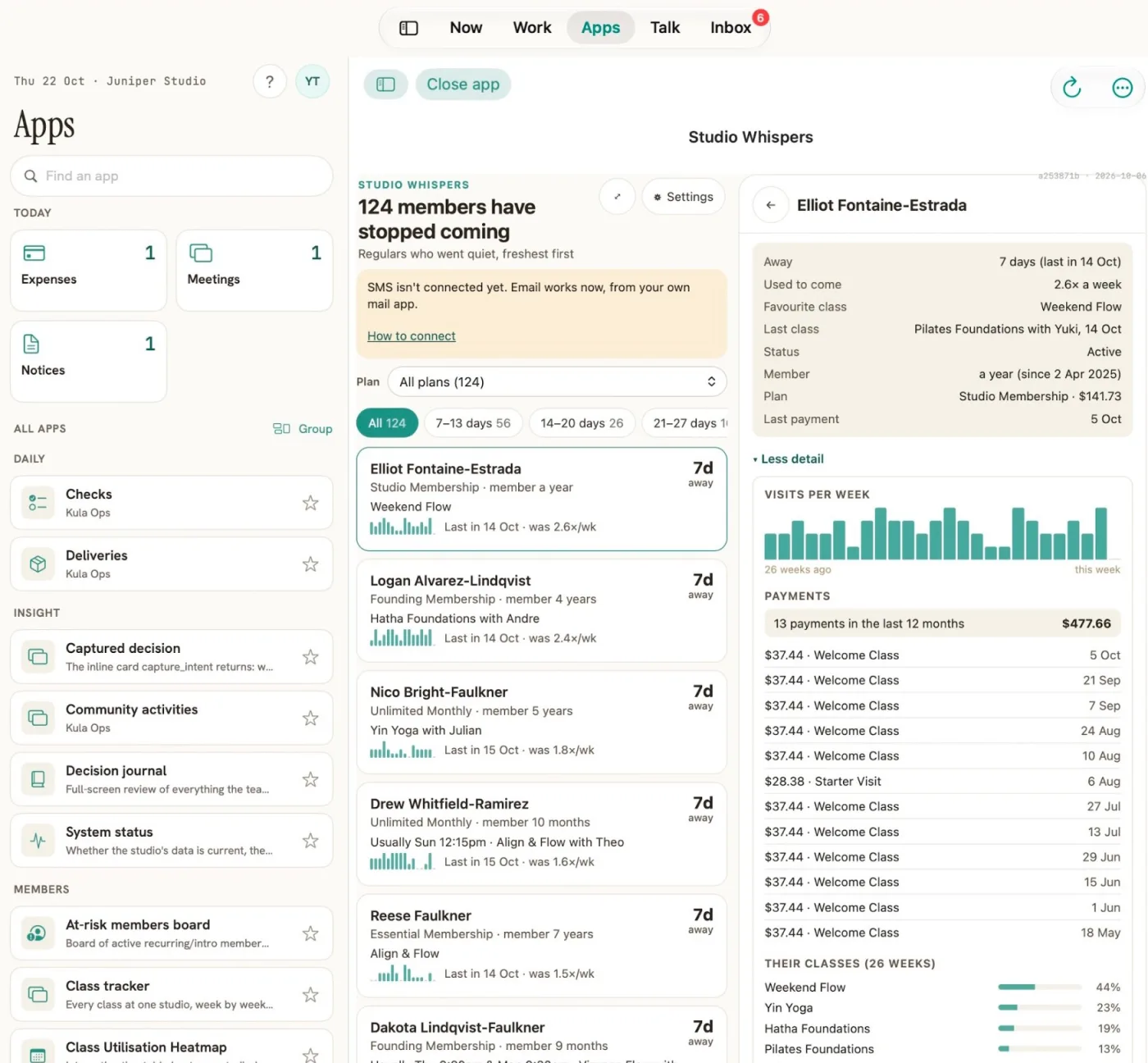Viewport: 1148px width, 1063px height.
Task: Toggle the sidebar panel icon in top nav
Action: tap(408, 28)
